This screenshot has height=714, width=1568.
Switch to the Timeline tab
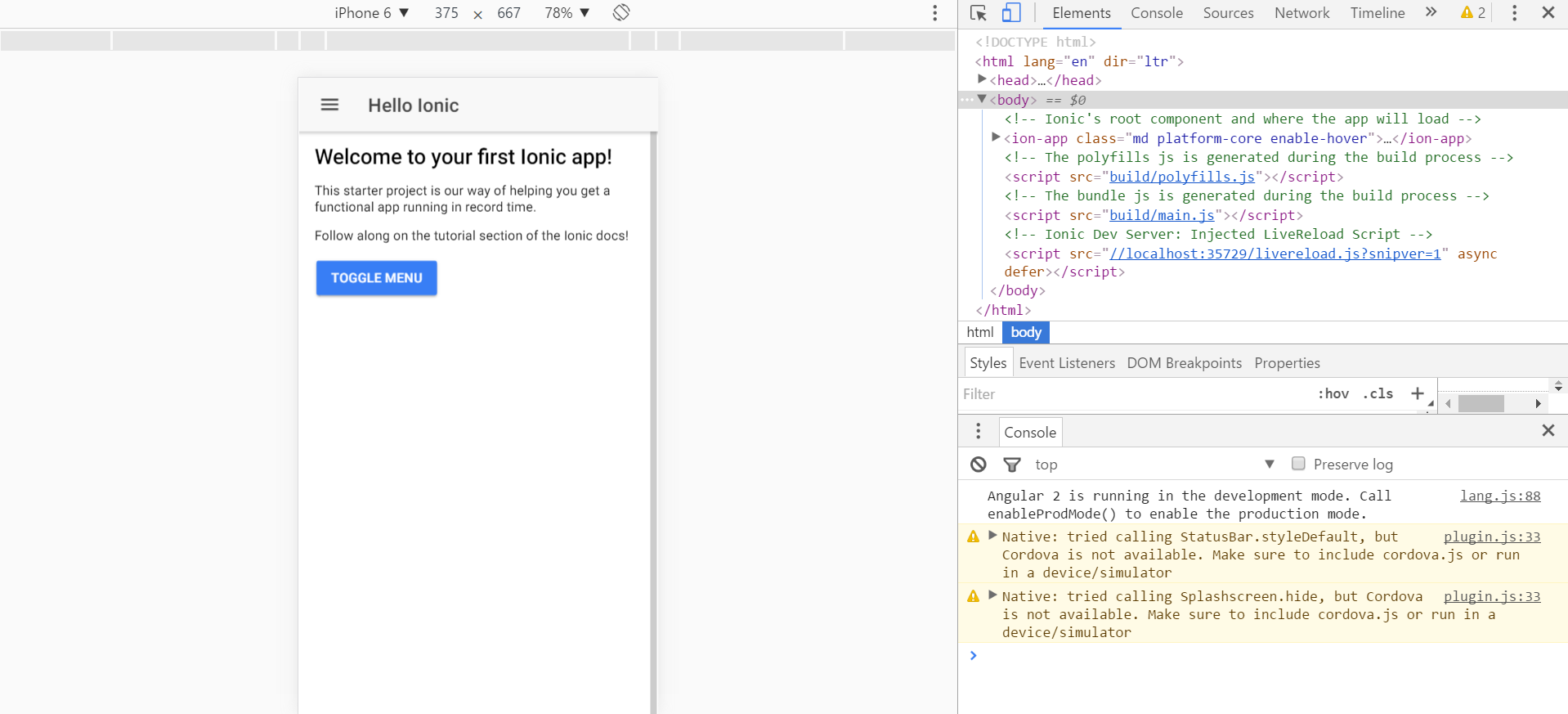[x=1378, y=13]
